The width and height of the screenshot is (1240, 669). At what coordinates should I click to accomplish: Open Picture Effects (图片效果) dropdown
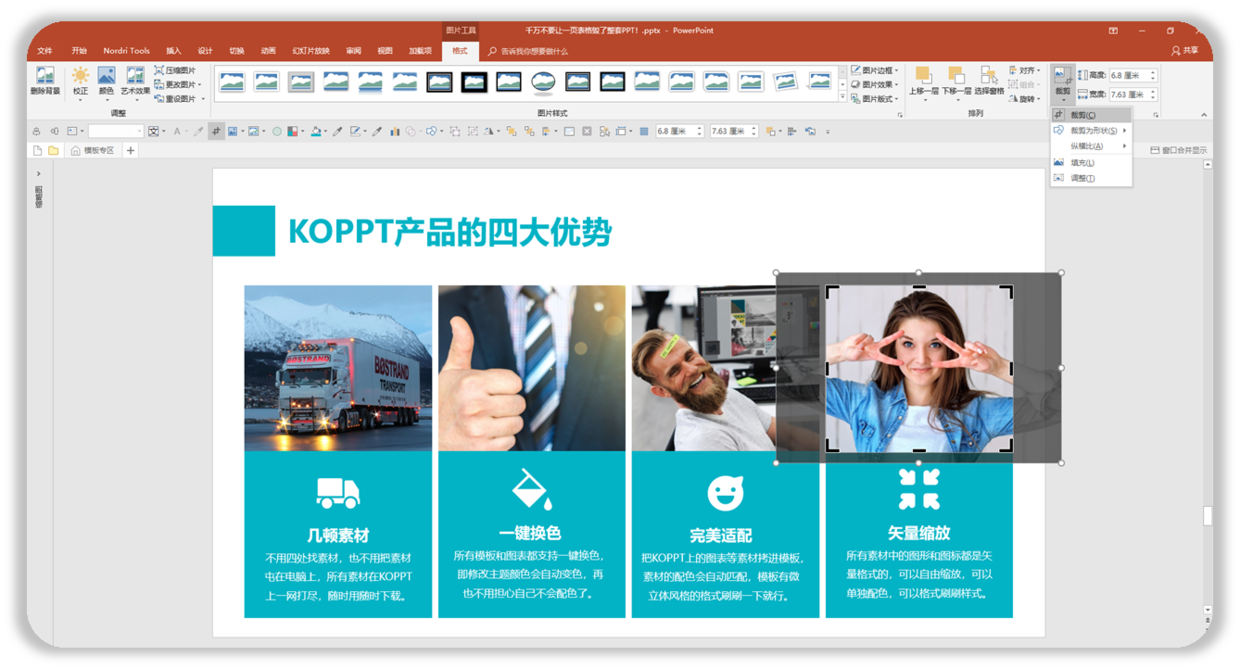tap(875, 85)
